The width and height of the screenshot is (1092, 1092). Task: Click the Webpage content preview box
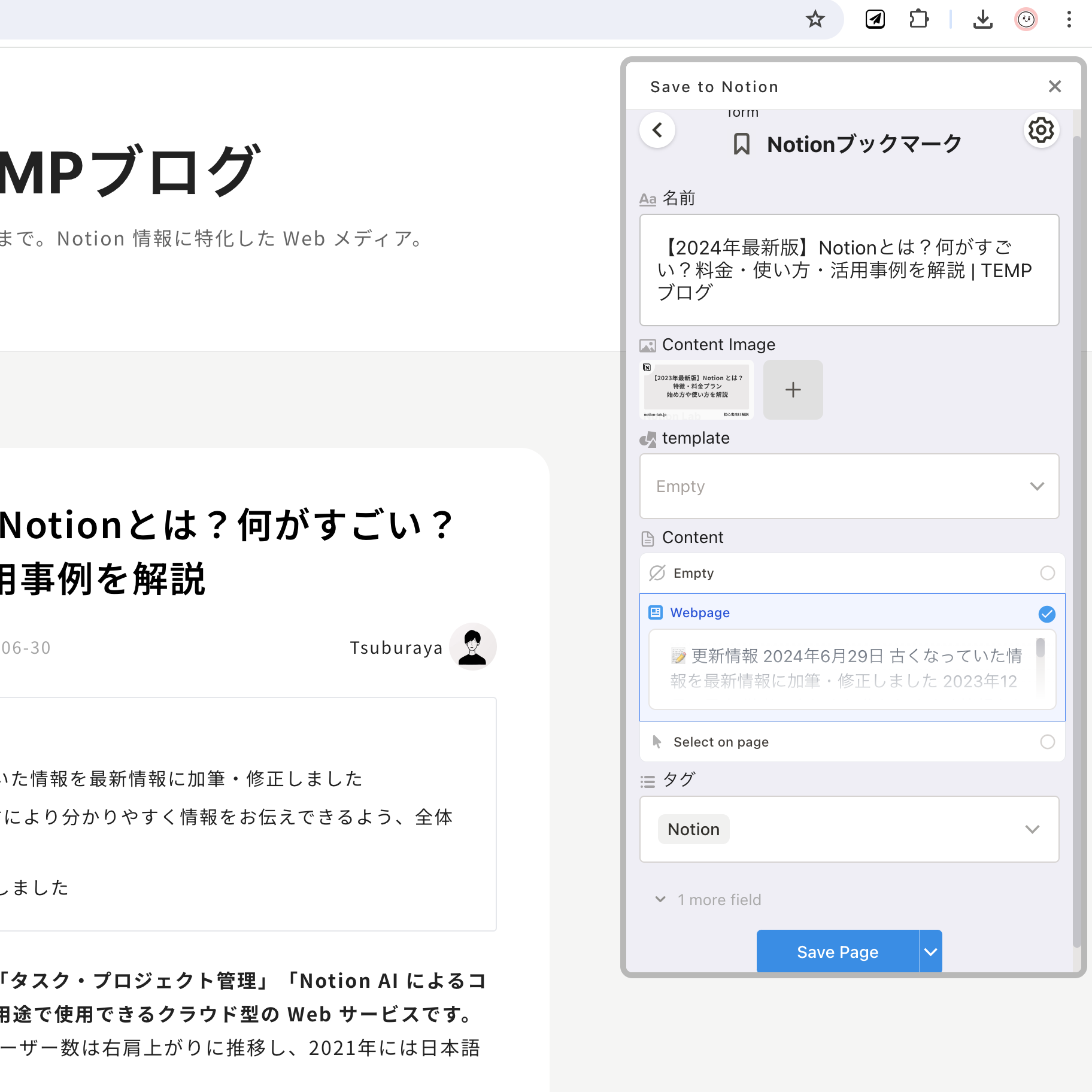click(852, 669)
